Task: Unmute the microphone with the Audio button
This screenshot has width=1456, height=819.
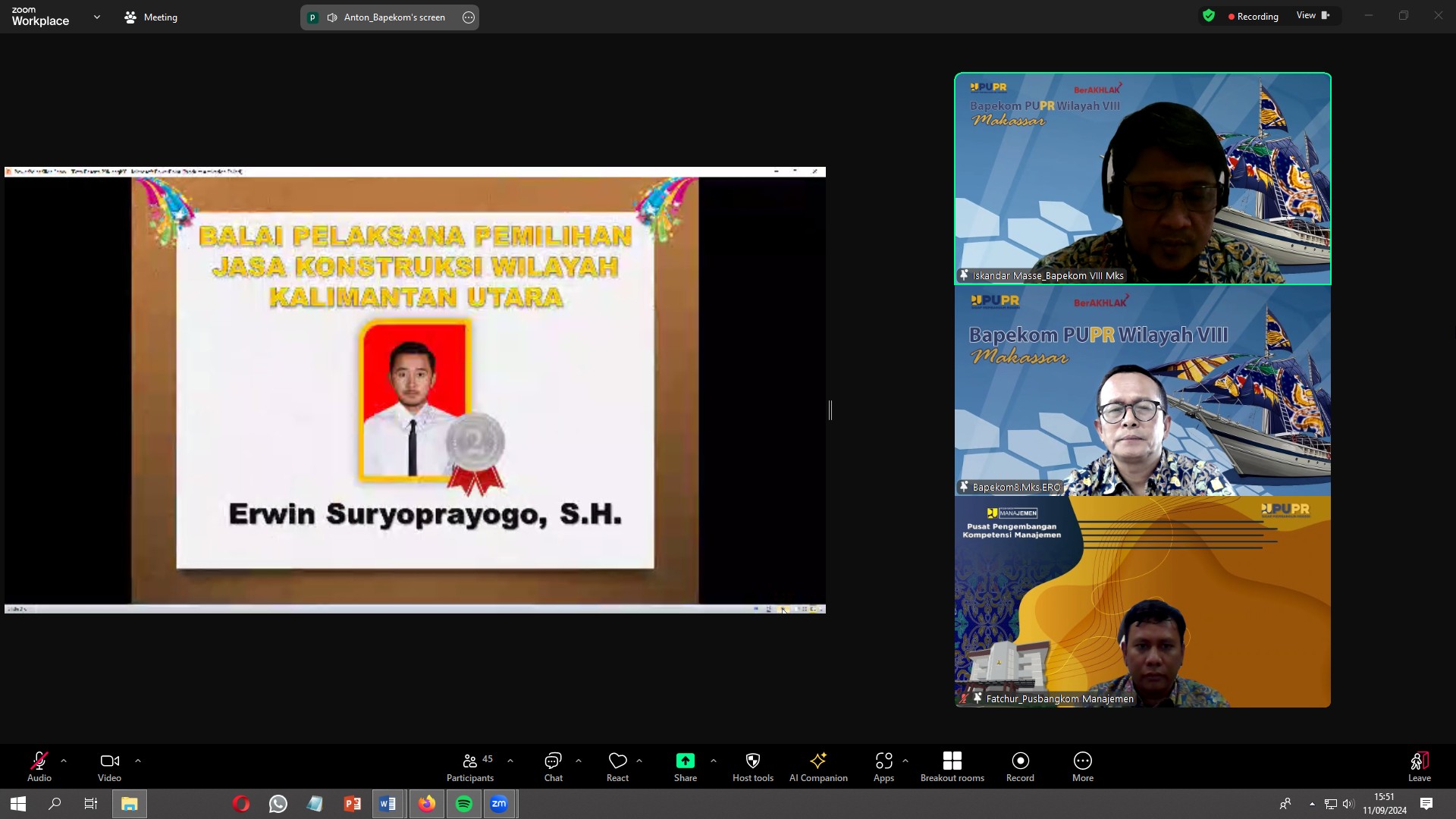Action: [x=39, y=766]
